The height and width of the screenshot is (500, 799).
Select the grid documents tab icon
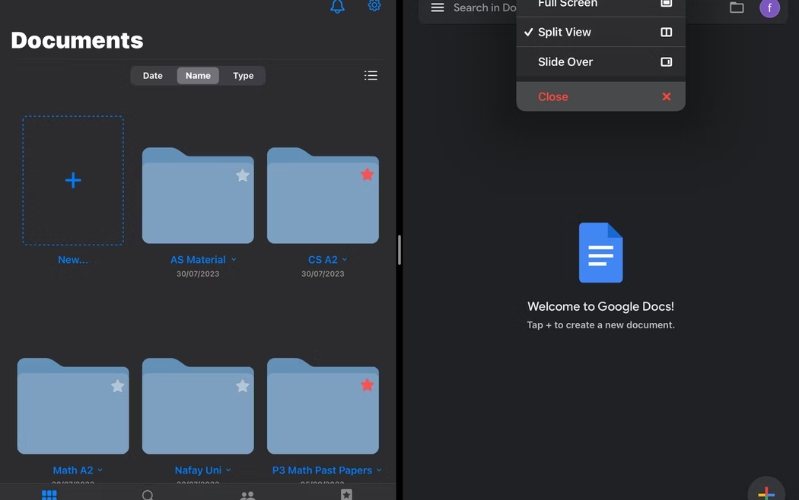[49, 494]
